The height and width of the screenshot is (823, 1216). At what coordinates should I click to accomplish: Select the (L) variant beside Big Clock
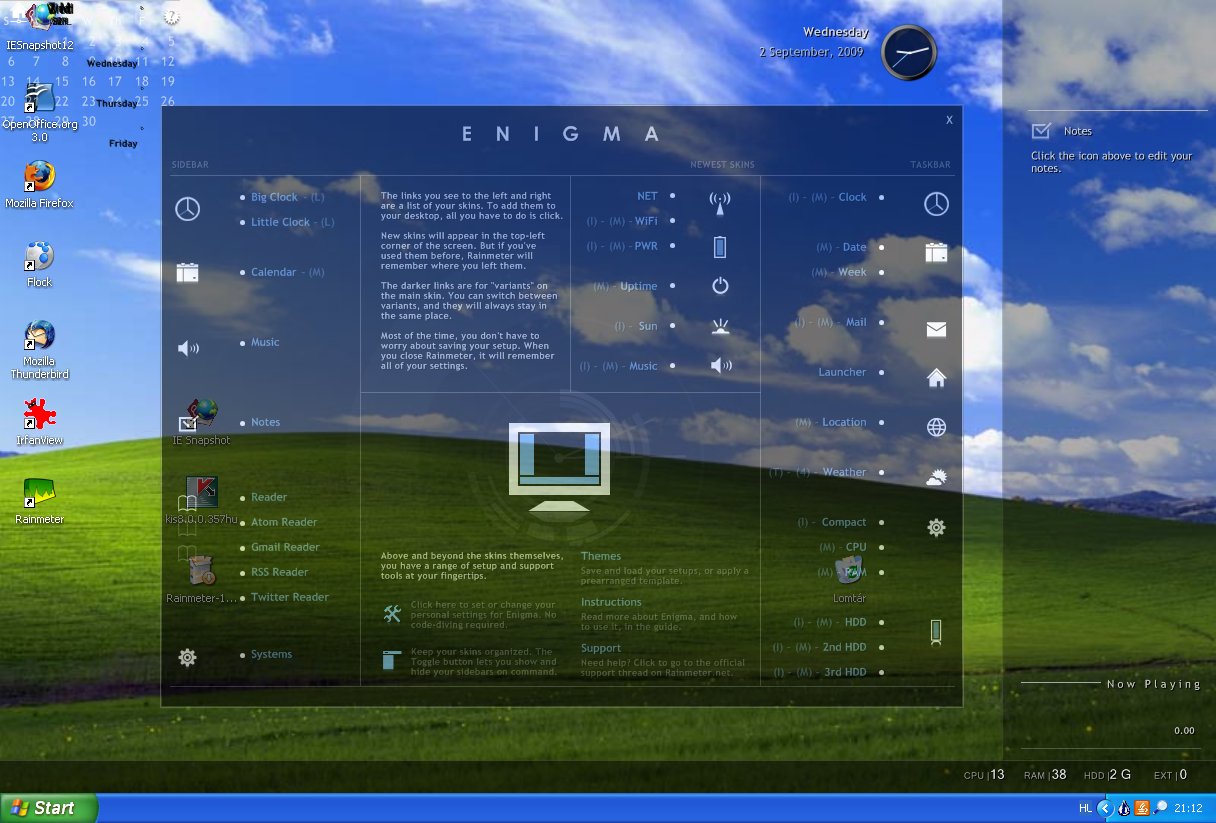(x=317, y=197)
